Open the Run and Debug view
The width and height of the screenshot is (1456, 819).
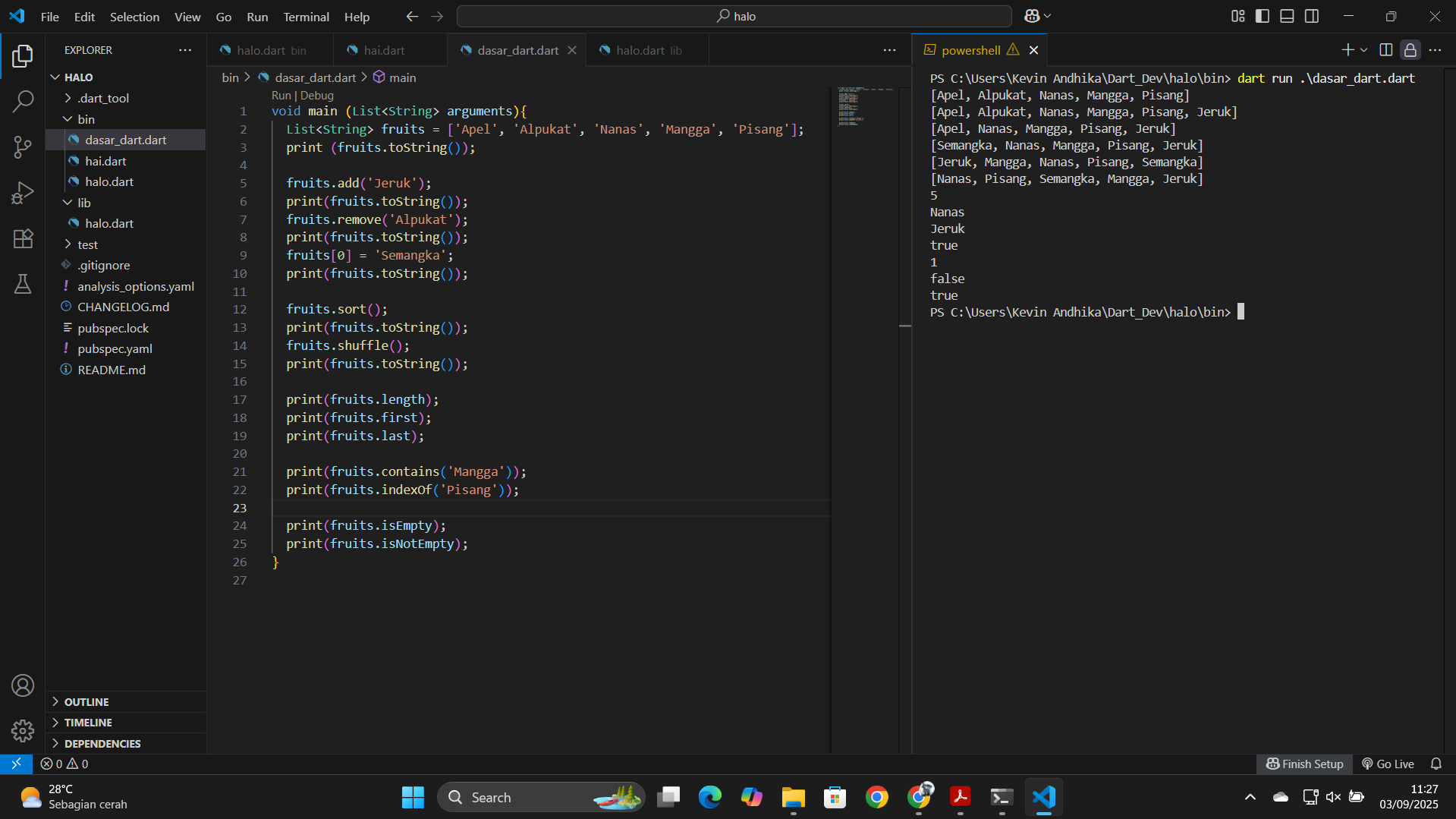click(23, 193)
